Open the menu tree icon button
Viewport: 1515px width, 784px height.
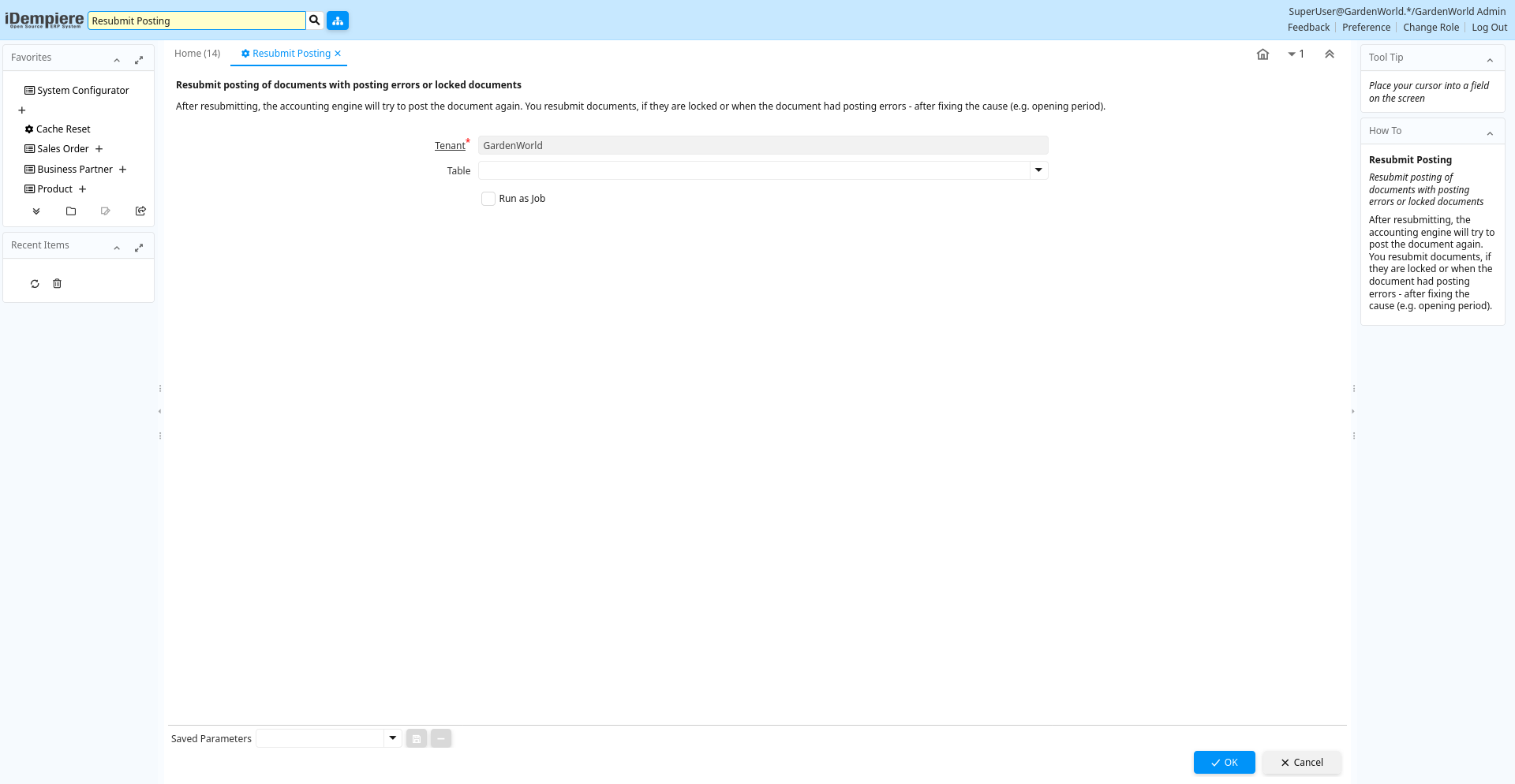click(x=338, y=21)
